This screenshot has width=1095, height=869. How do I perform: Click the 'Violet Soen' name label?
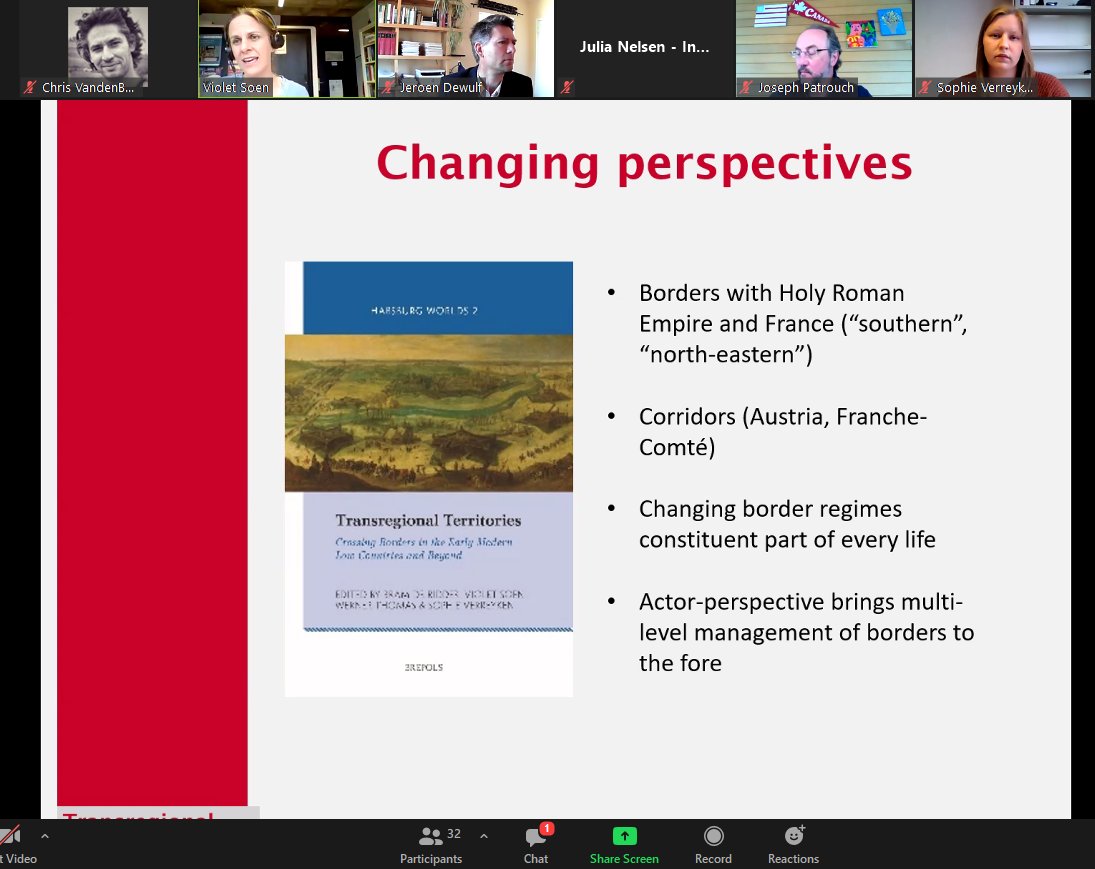(x=235, y=87)
